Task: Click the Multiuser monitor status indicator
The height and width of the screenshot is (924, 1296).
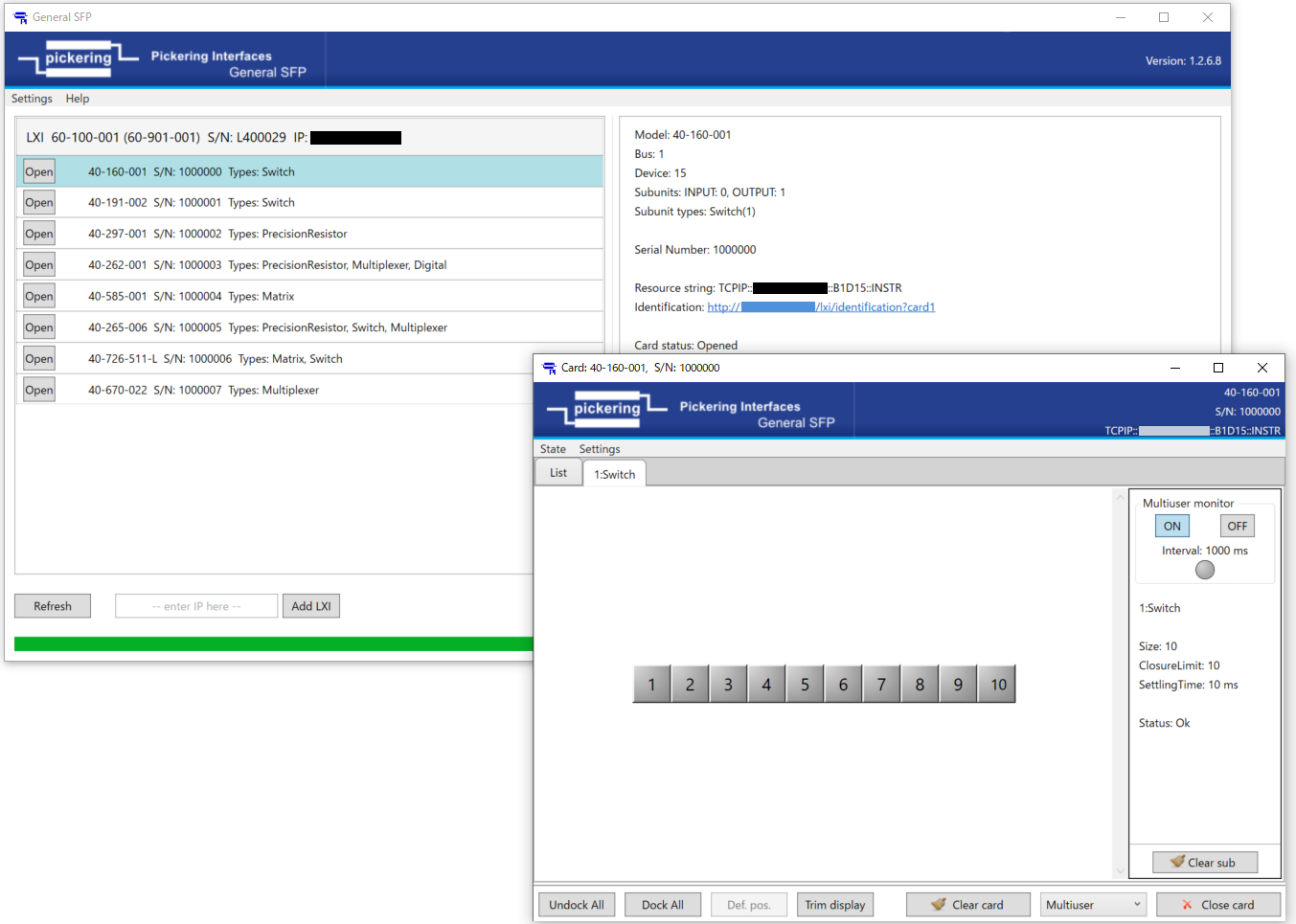Action: [x=1205, y=570]
